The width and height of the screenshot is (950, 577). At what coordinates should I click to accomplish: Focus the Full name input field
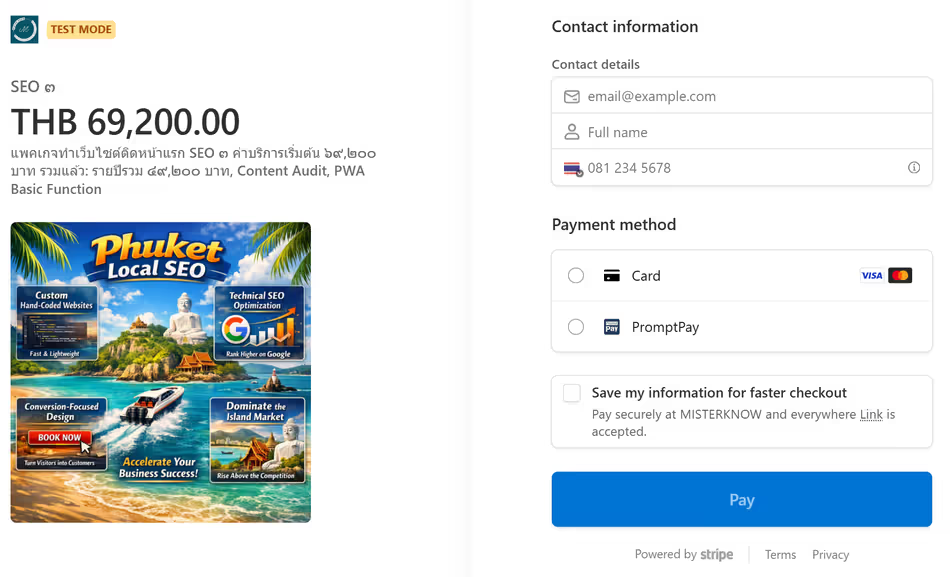pos(750,132)
